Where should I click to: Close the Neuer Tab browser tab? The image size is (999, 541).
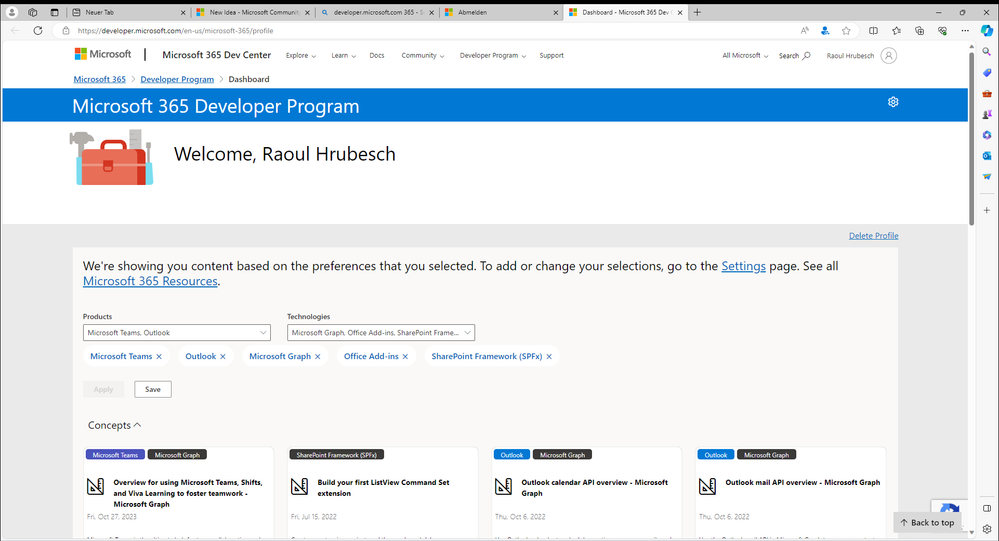coord(183,12)
